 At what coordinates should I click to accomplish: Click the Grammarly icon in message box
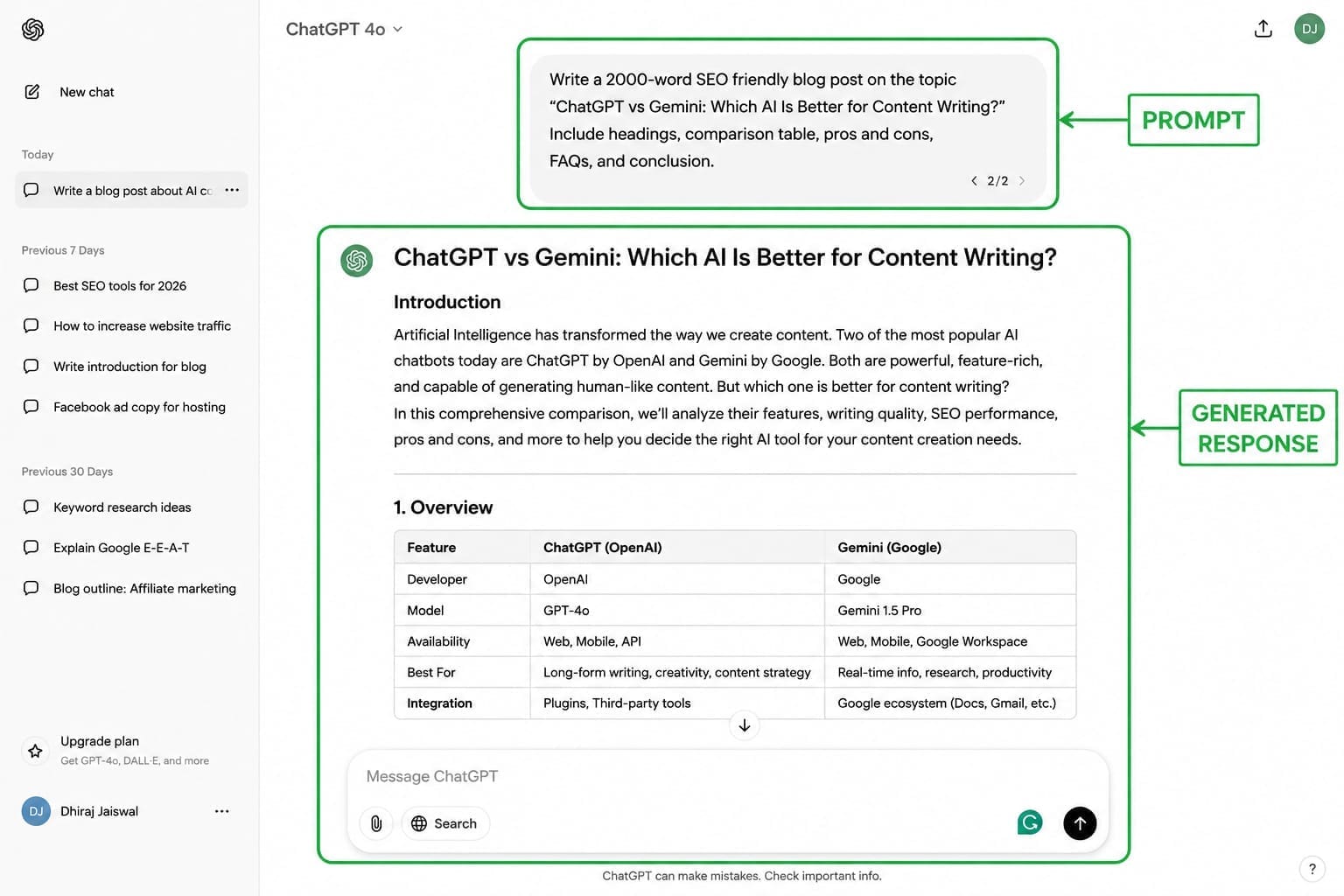point(1030,822)
